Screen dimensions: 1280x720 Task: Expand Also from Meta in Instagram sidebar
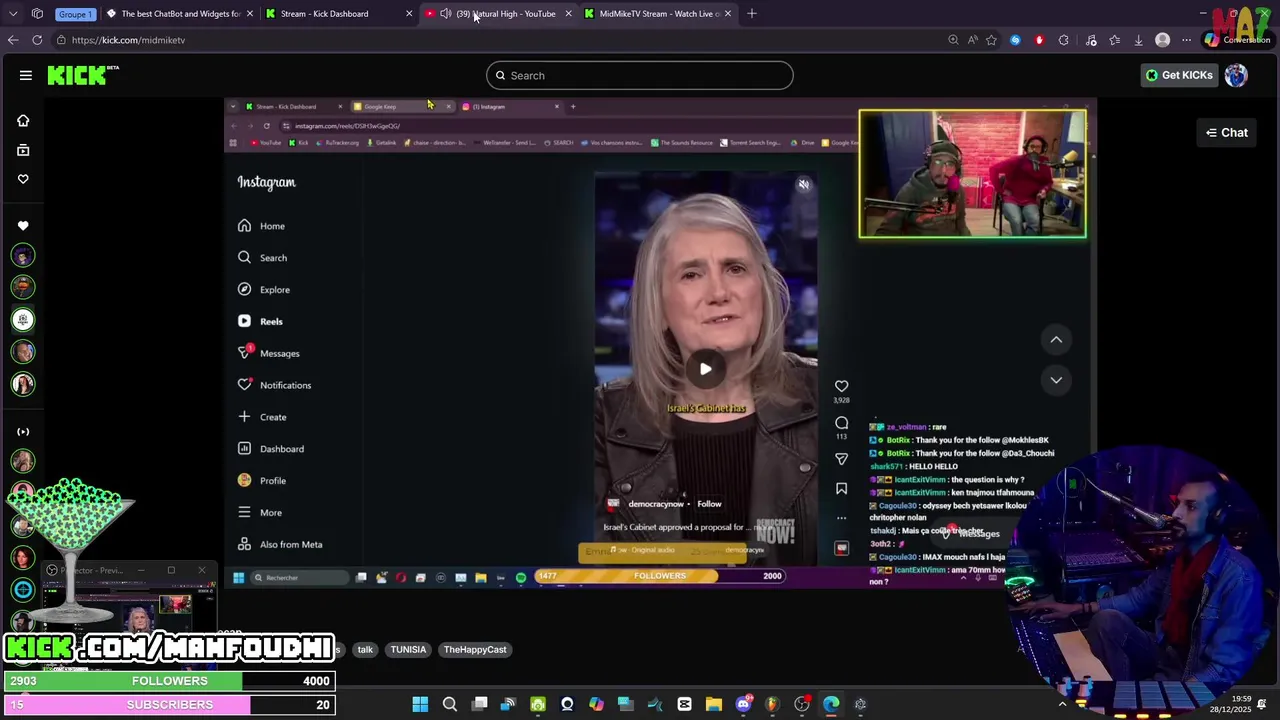280,545
